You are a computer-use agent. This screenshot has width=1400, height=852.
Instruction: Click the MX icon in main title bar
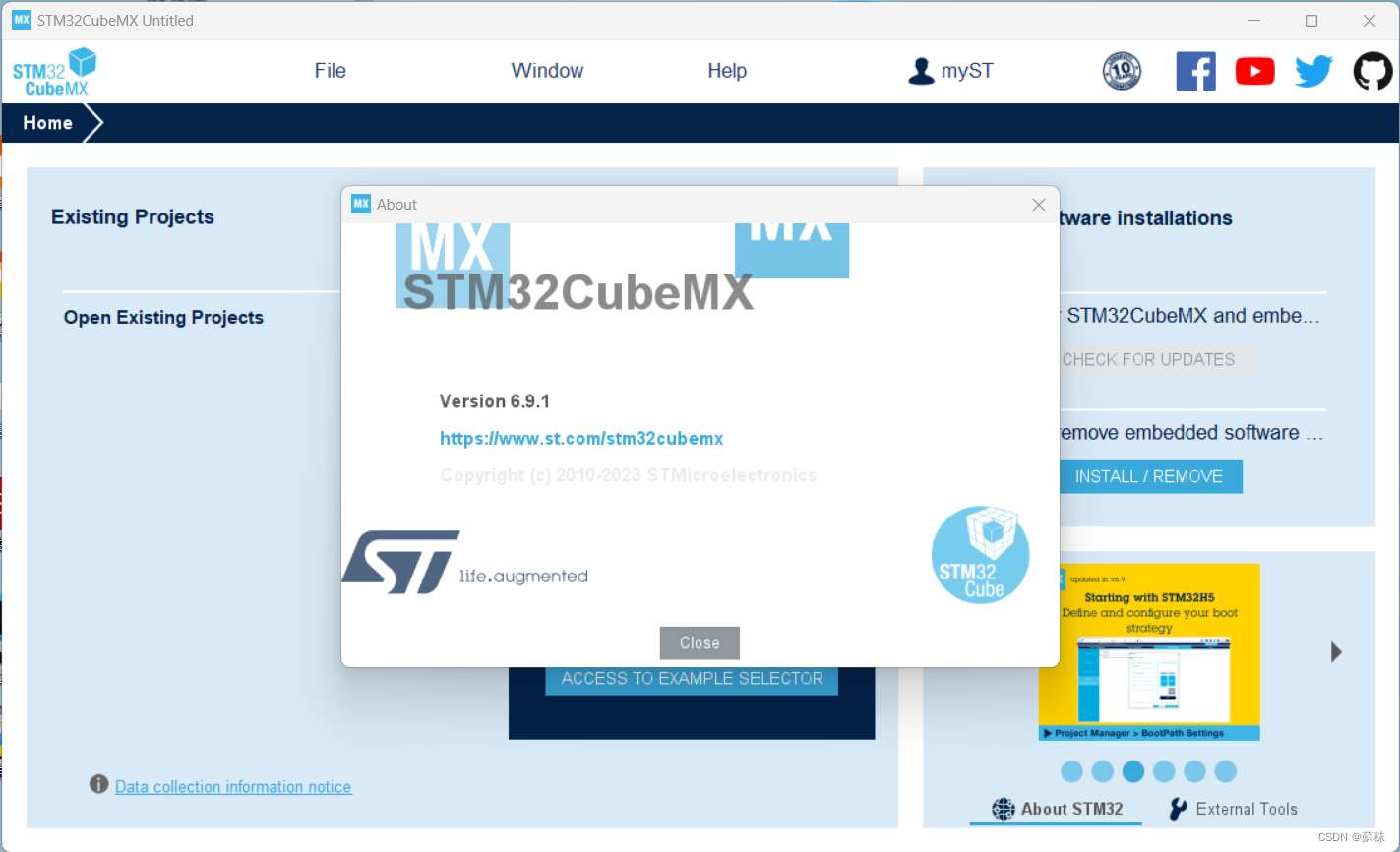coord(21,20)
